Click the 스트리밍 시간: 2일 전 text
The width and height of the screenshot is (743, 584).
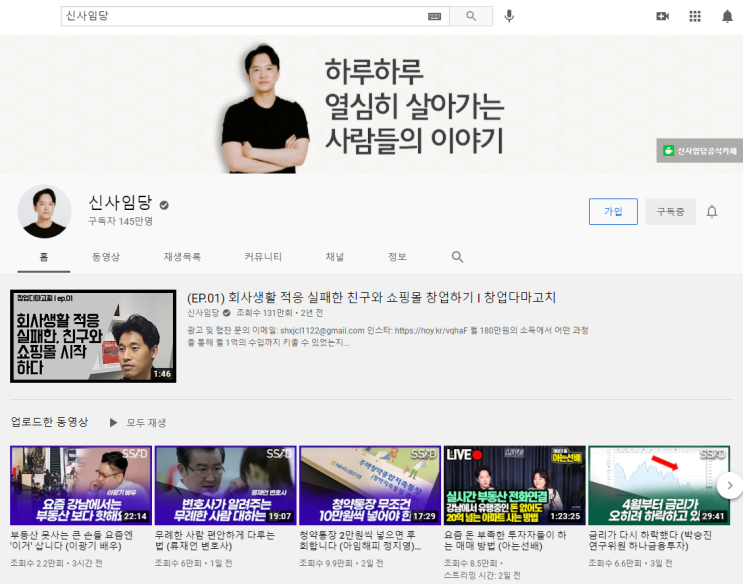pyautogui.click(x=482, y=575)
